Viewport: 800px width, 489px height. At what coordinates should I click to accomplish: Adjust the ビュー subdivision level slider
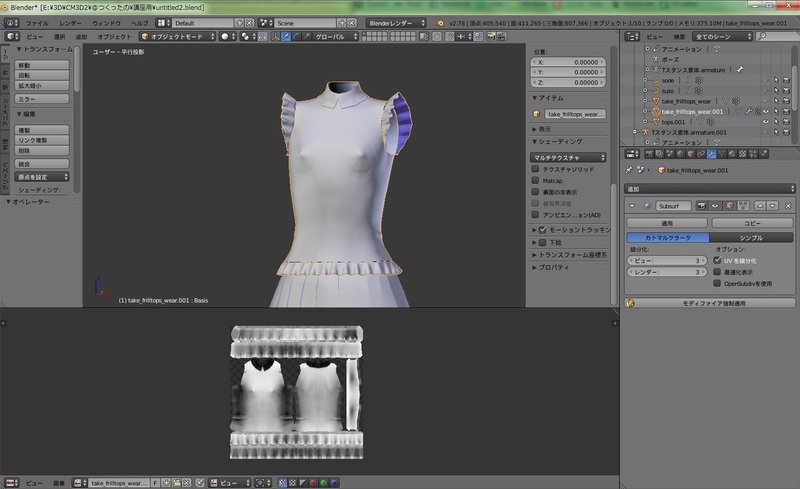[667, 259]
